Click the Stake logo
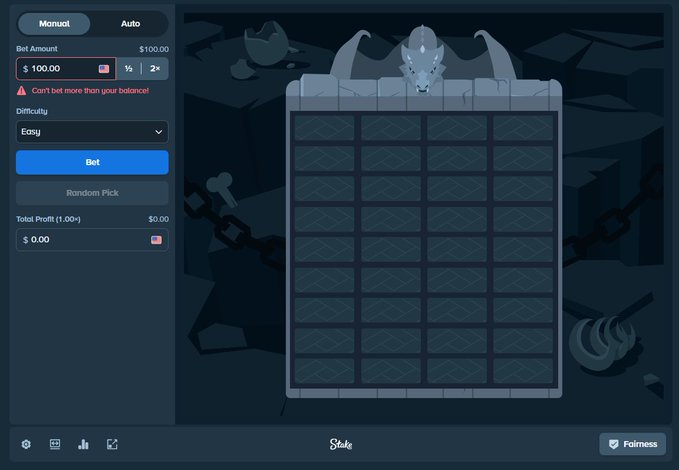This screenshot has height=470, width=679. click(341, 444)
